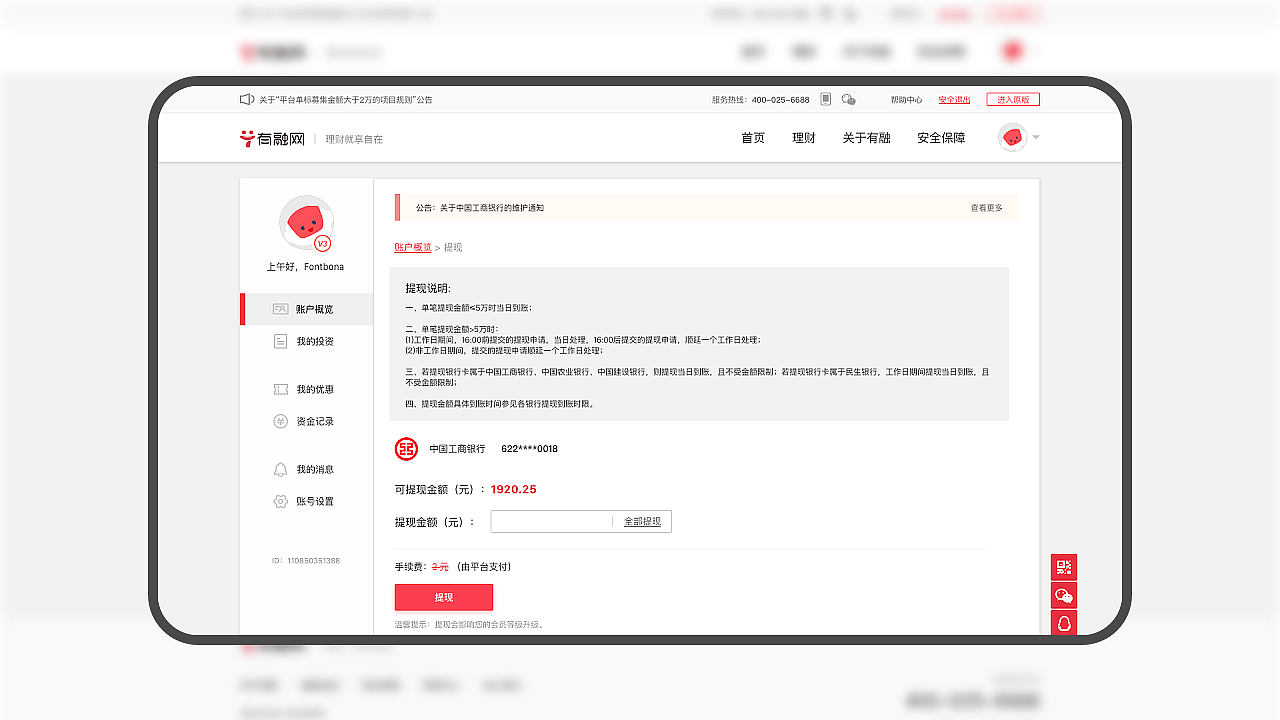
Task: Open the user avatar in navigation bar
Action: [1012, 137]
